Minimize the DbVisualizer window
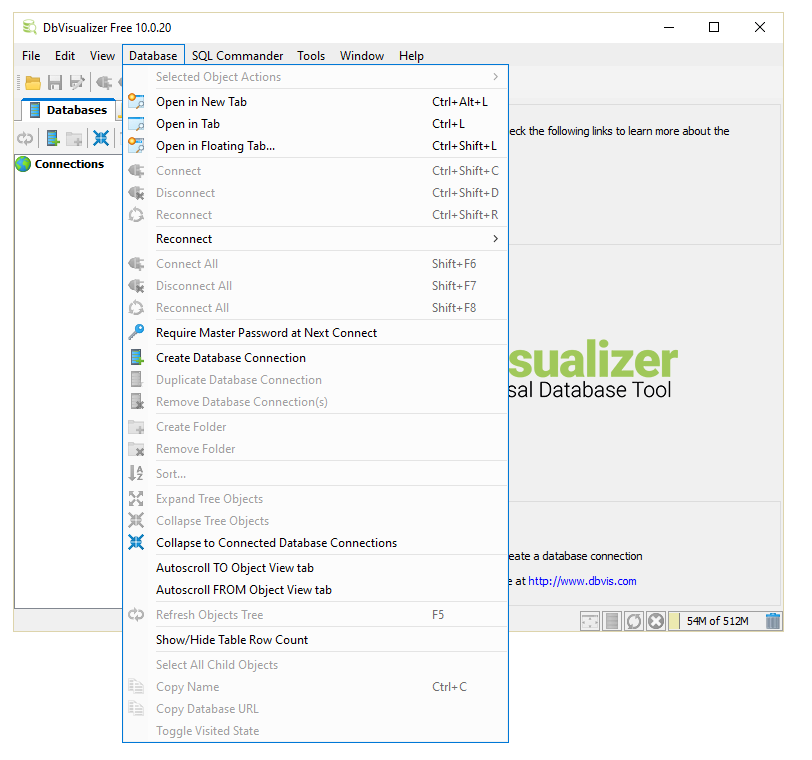The height and width of the screenshot is (760, 812). (x=669, y=27)
